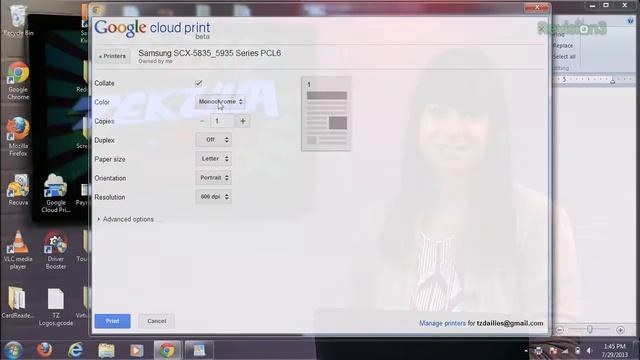Open Google Cloud Print desktop icon
640x360 pixels.
(56, 193)
